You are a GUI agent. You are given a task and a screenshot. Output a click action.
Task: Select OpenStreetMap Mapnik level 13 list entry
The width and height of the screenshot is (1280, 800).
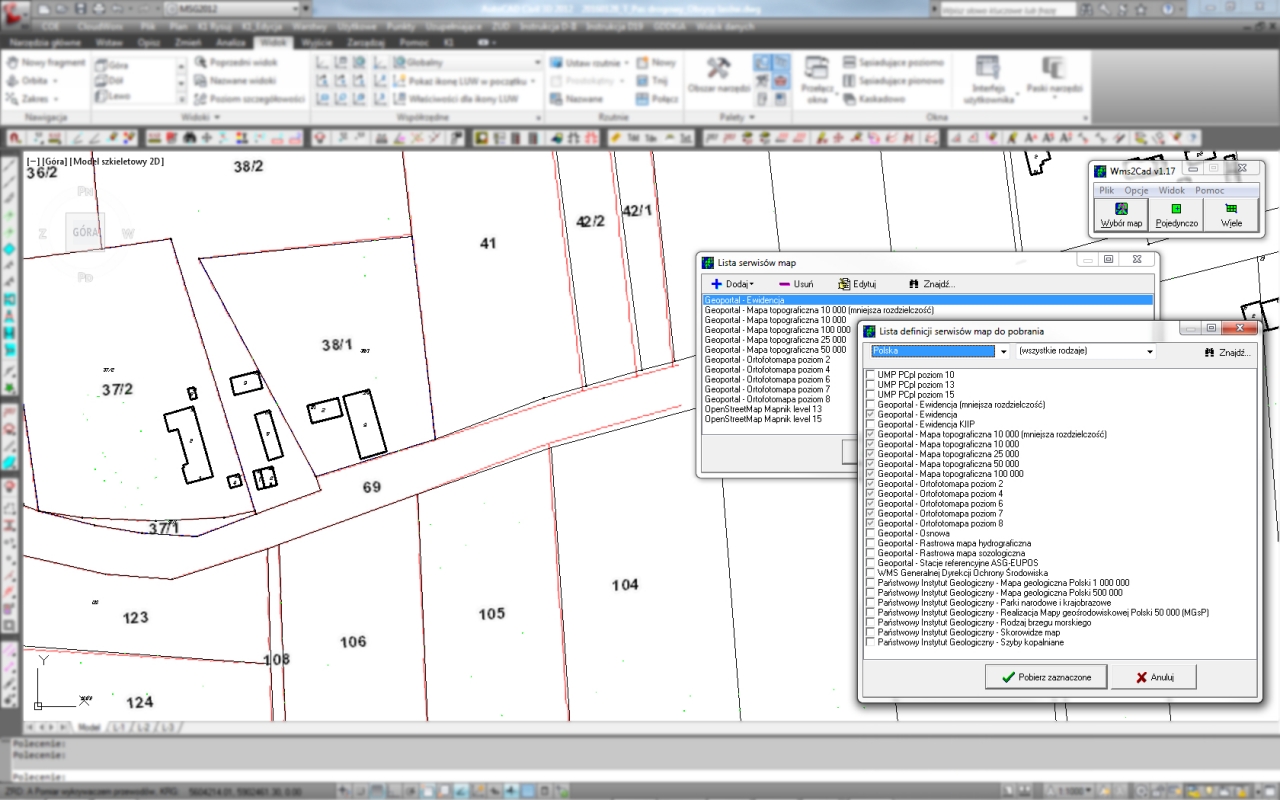(x=763, y=409)
